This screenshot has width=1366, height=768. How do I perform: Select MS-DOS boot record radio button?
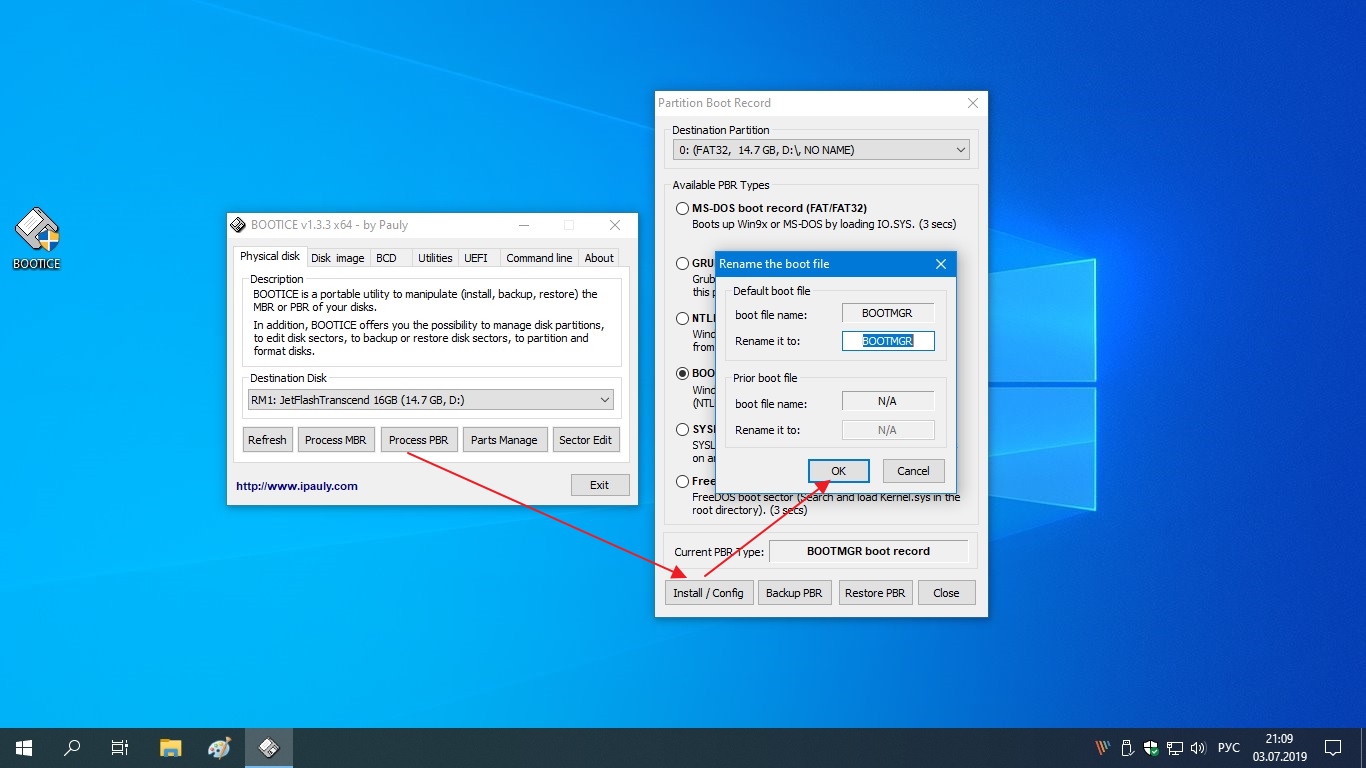(682, 209)
